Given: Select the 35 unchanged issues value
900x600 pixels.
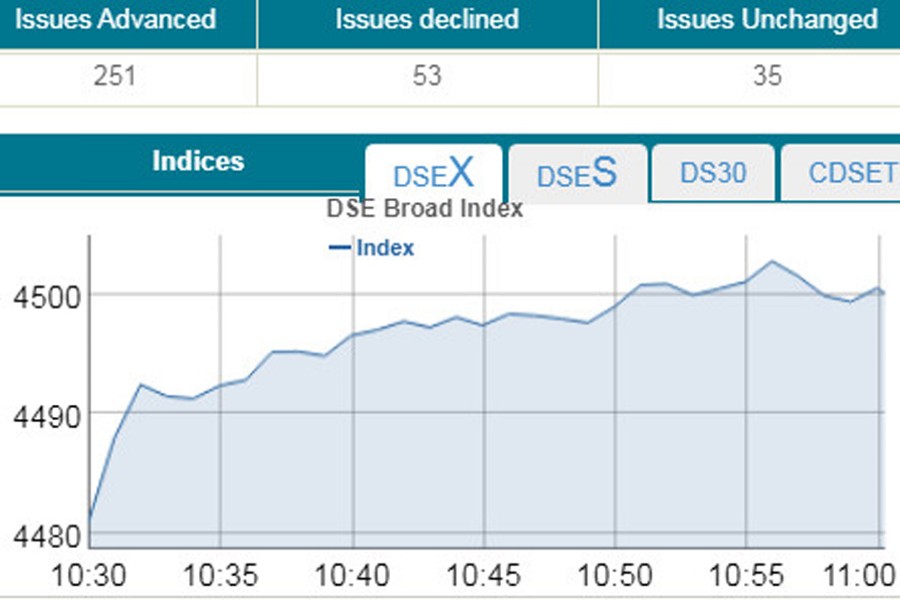Looking at the screenshot, I should [x=767, y=76].
